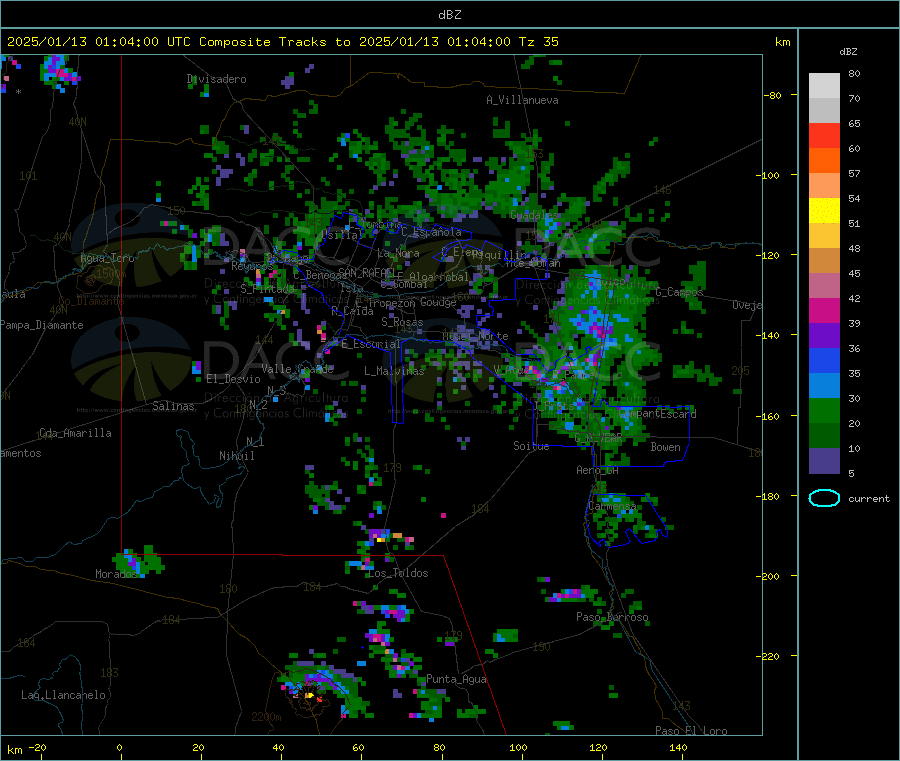Click the 'Aero_GH' location label
The image size is (900, 761).
point(597,470)
